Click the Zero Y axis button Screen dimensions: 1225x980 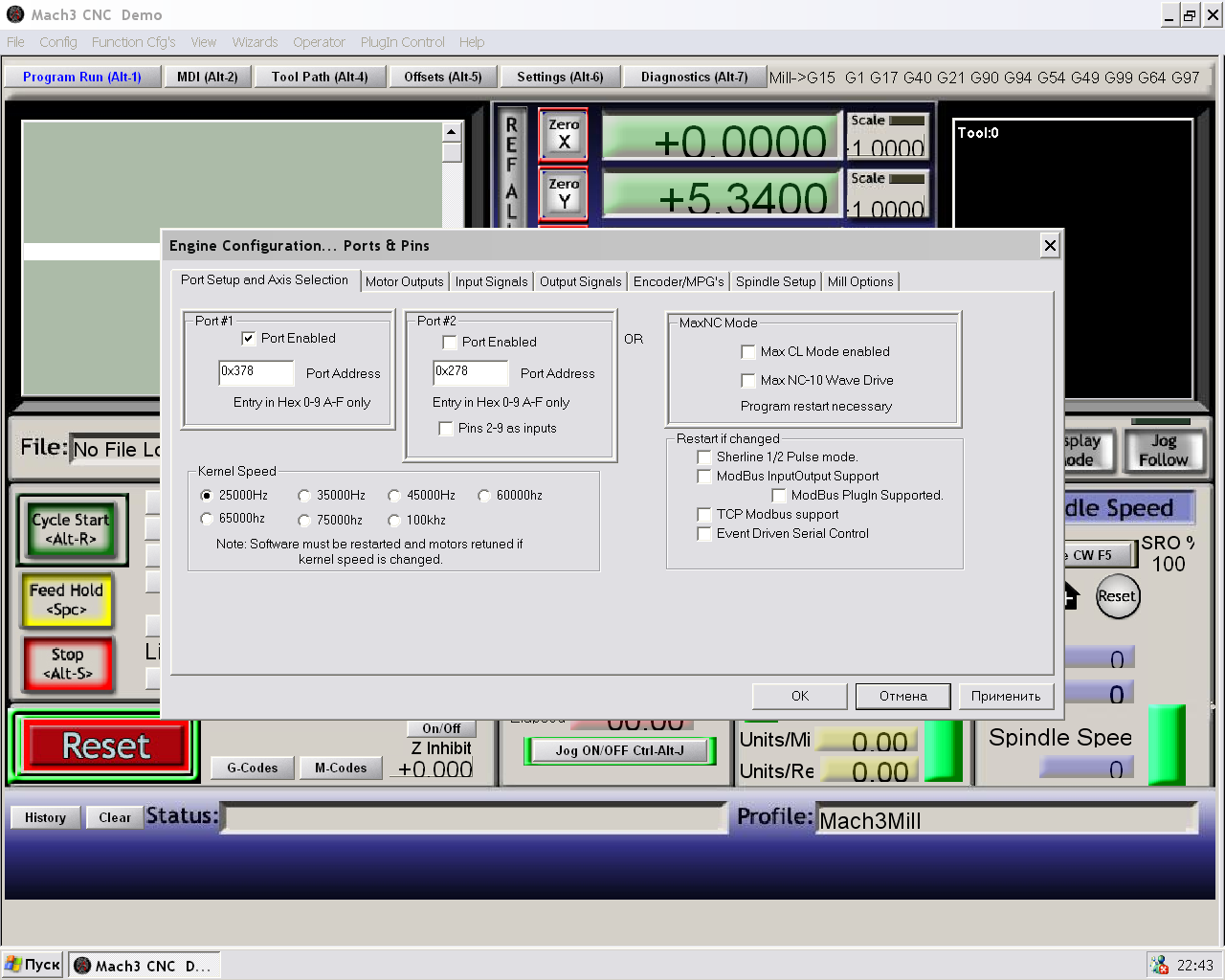pyautogui.click(x=563, y=193)
